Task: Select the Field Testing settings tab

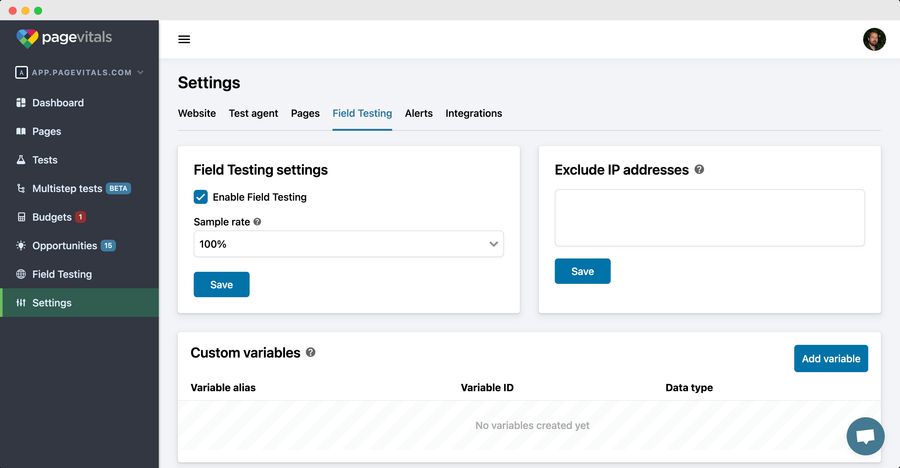Action: click(362, 114)
